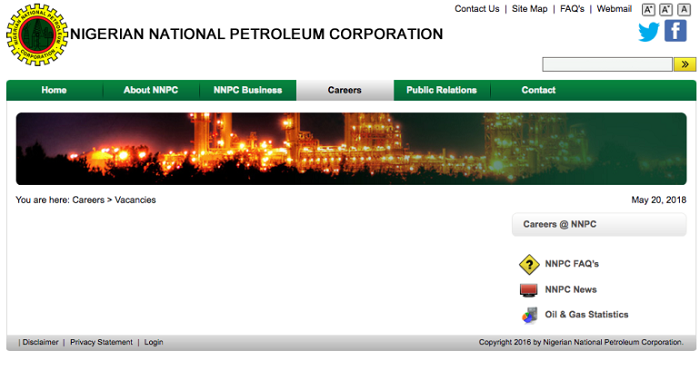This screenshot has height=390, width=700.
Task: Reset text size with the last A button
Action: [683, 9]
